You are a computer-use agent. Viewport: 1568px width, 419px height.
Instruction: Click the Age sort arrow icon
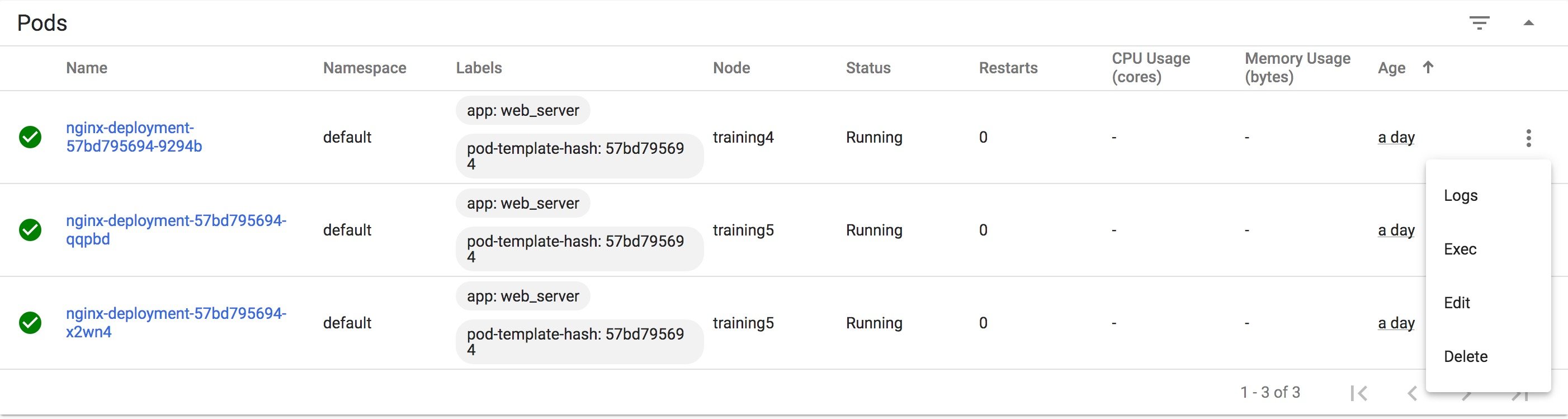click(x=1428, y=68)
